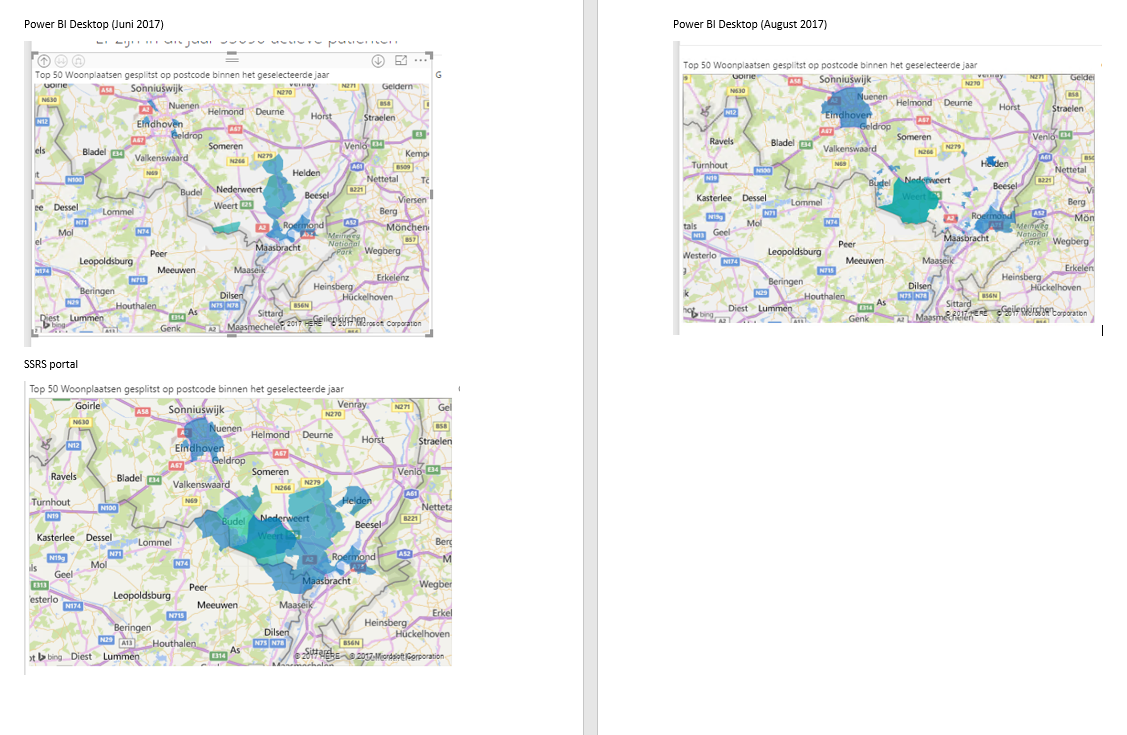Click the expand all down one level icon

pos(79,61)
